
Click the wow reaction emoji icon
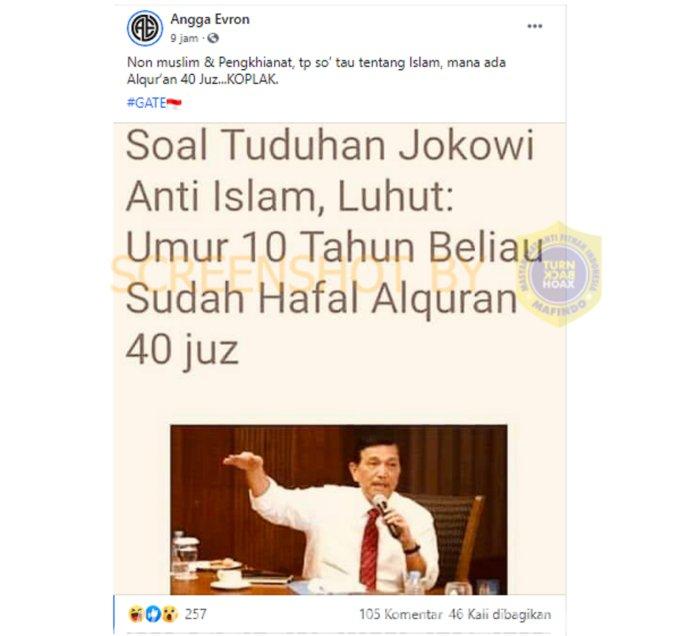coord(170,614)
